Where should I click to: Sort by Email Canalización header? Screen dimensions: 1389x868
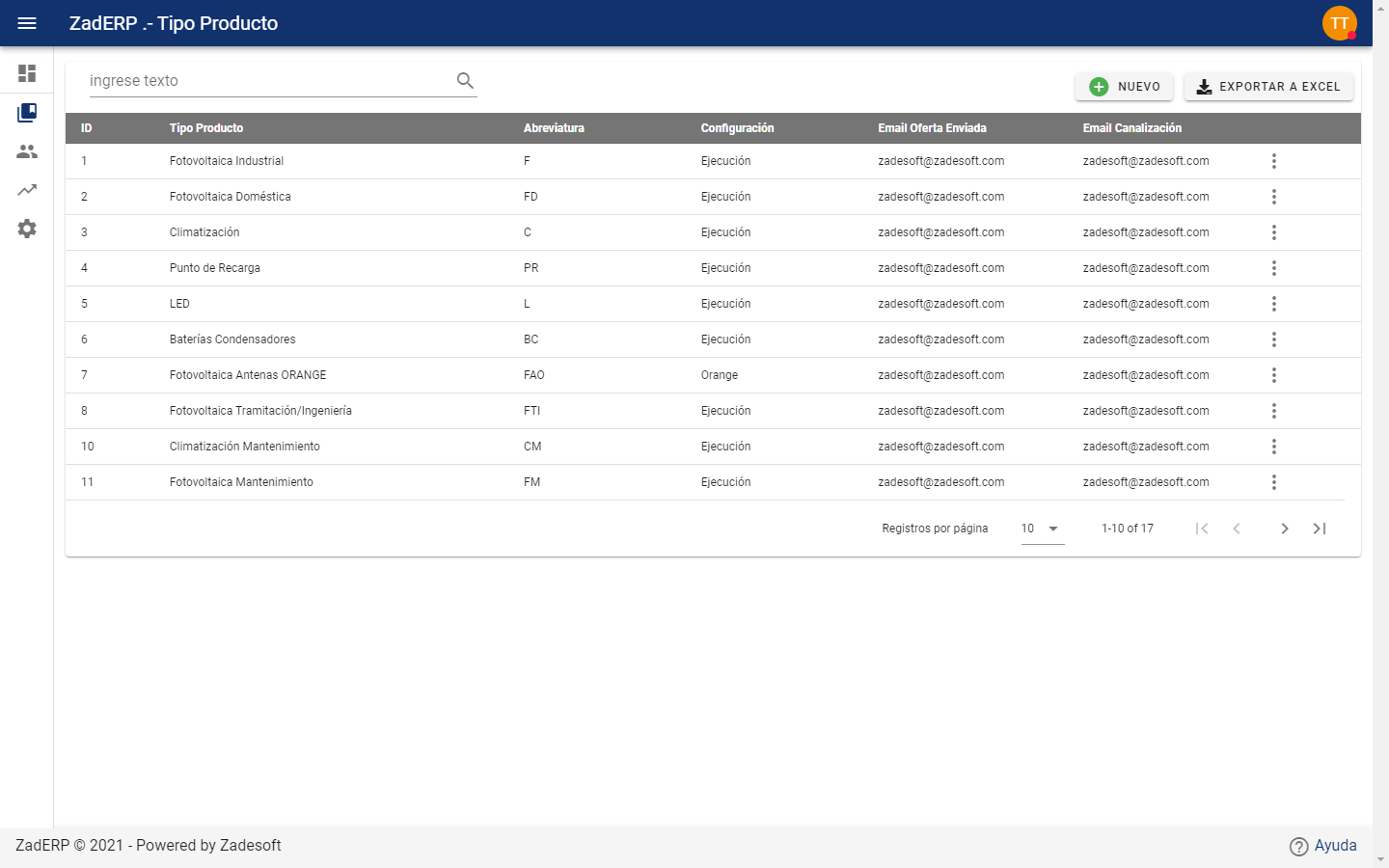tap(1132, 128)
